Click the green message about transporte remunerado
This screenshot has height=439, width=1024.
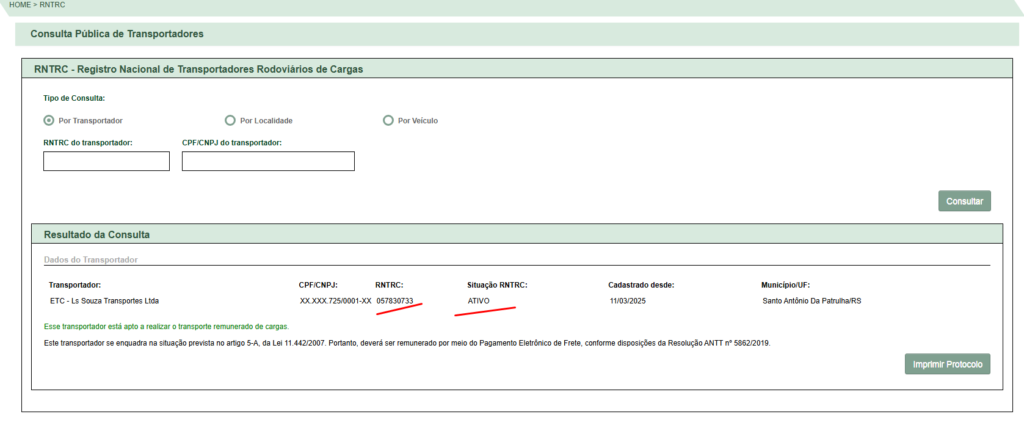[167, 327]
